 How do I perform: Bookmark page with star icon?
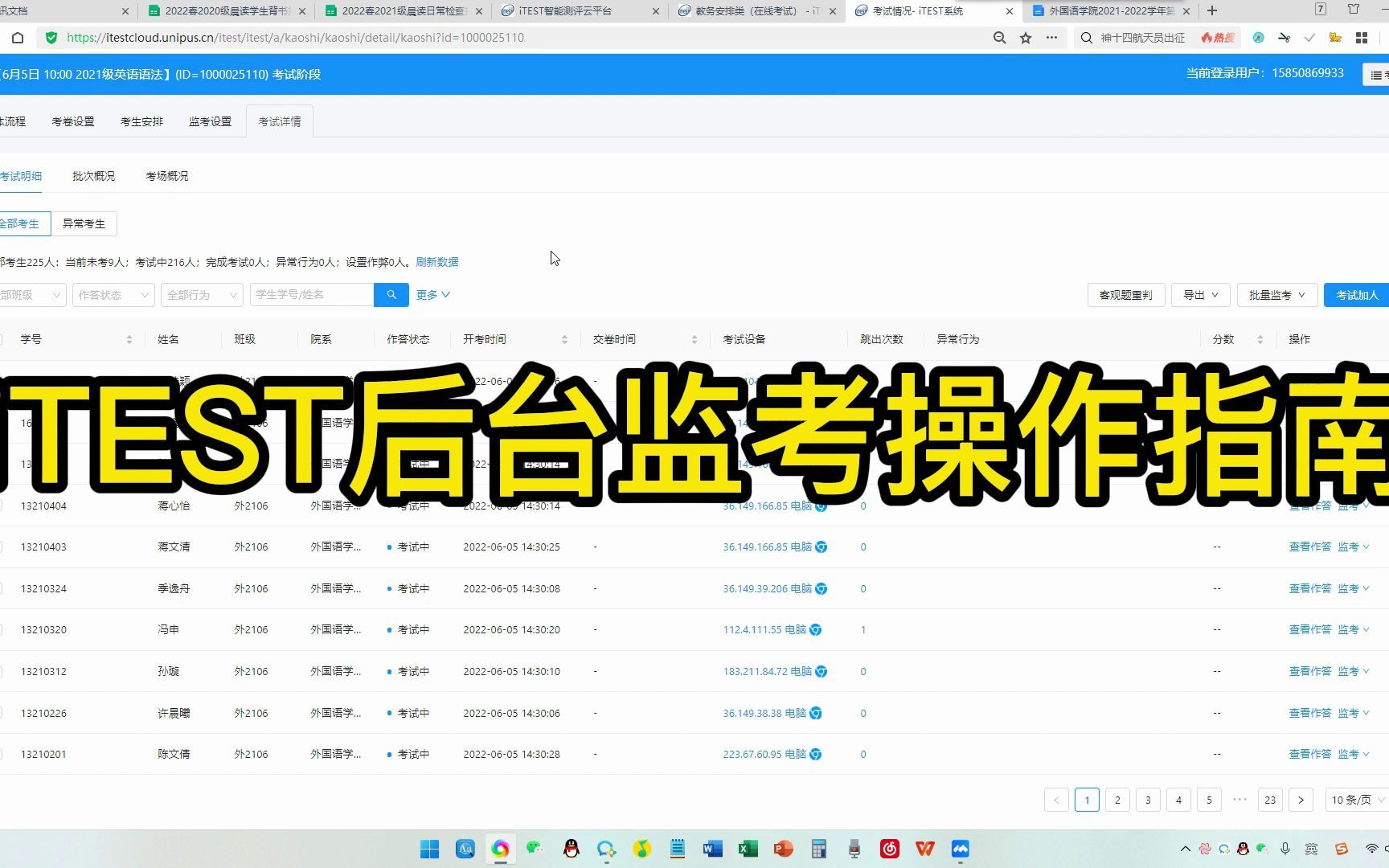point(1026,38)
